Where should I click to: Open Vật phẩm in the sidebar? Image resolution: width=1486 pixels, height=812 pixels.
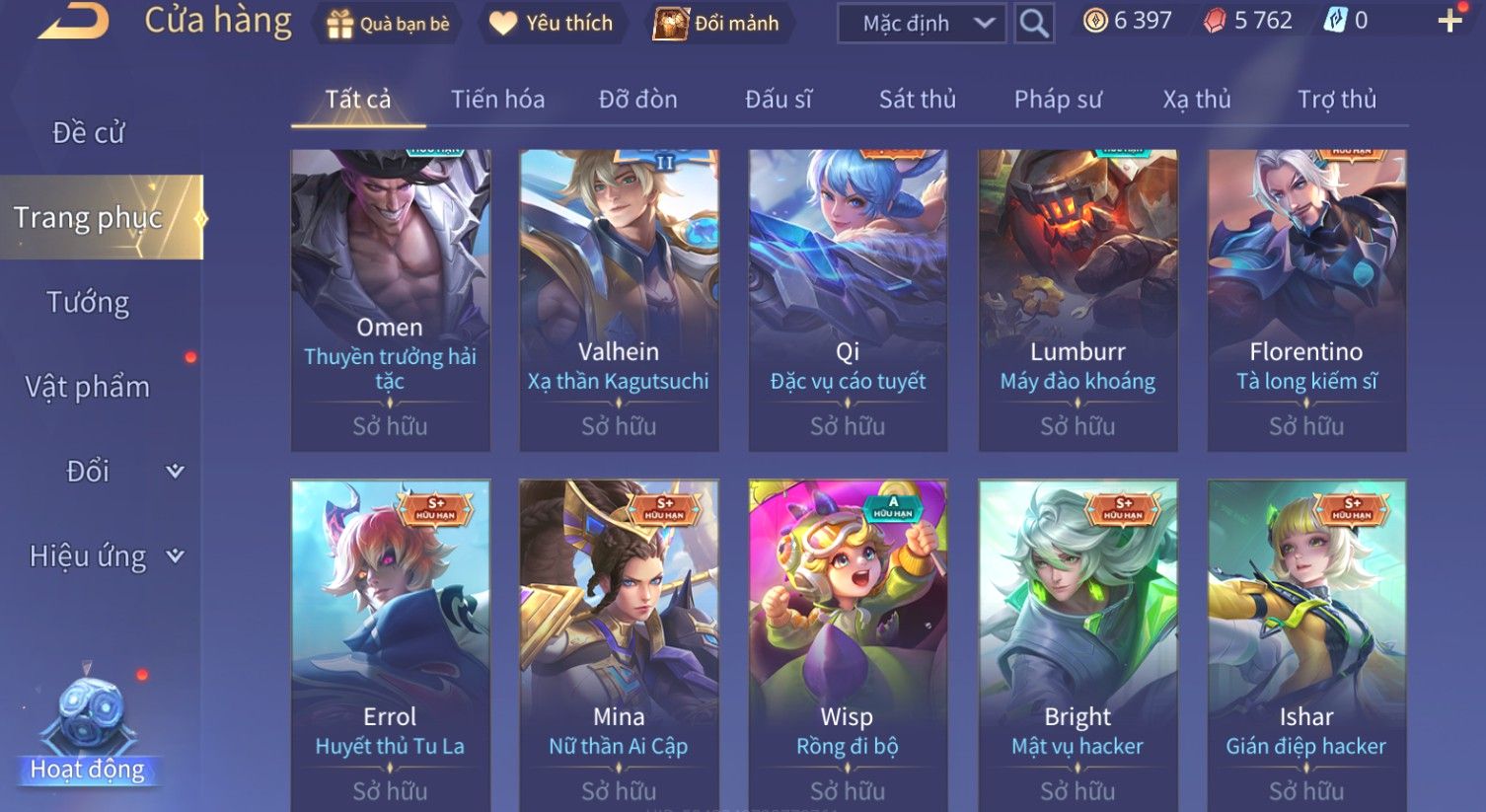[x=88, y=387]
